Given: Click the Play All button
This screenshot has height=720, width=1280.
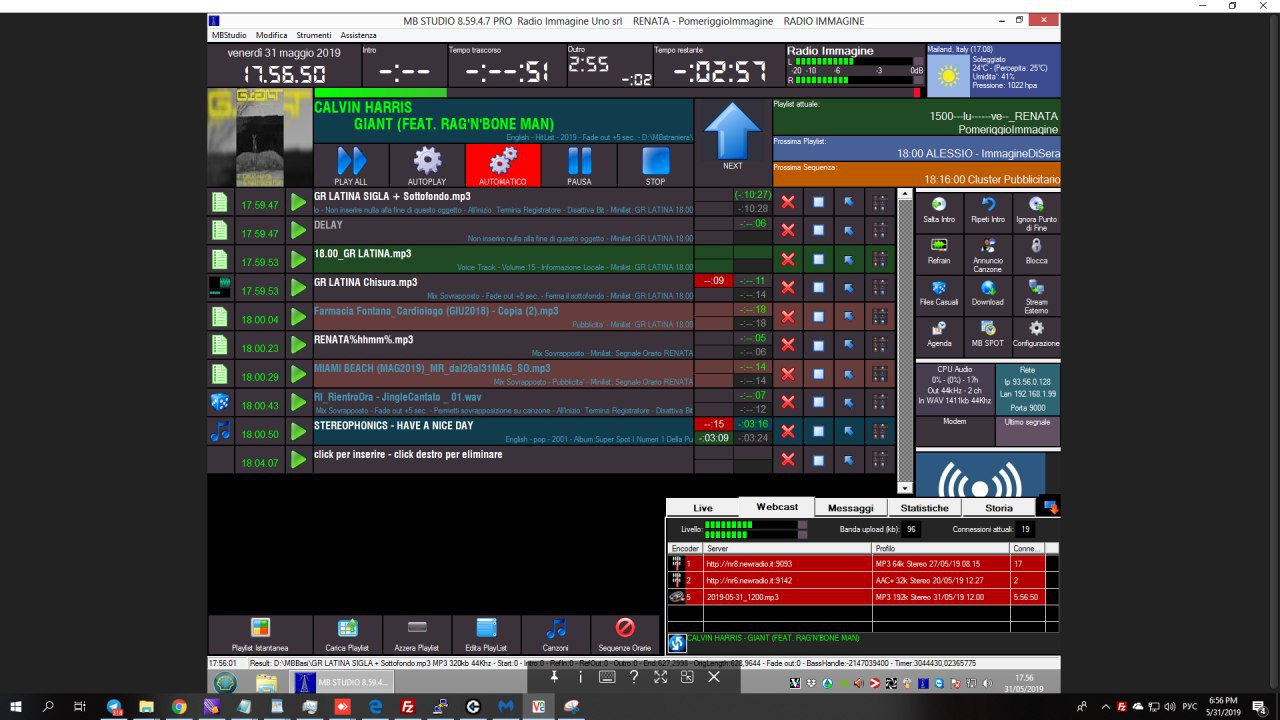Looking at the screenshot, I should click(351, 165).
